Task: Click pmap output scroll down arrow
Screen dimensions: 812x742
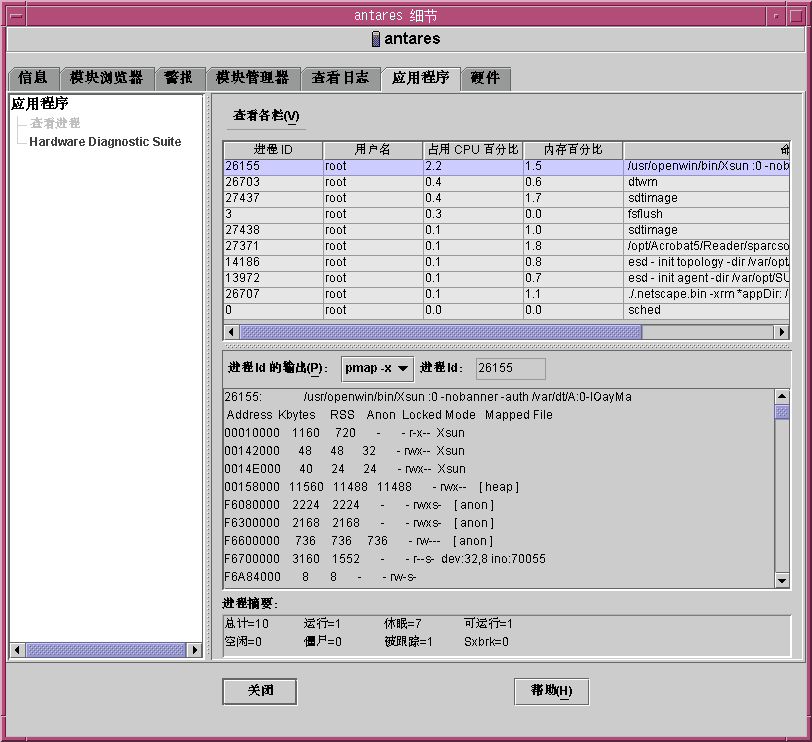Action: point(782,580)
